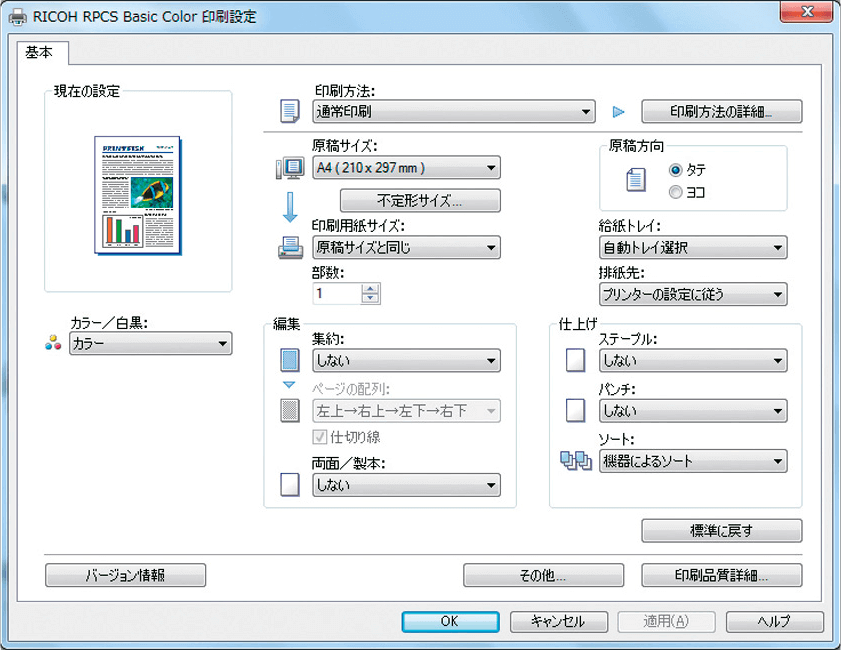Click the punch page icon beside パンチ
841x650 pixels.
point(575,410)
